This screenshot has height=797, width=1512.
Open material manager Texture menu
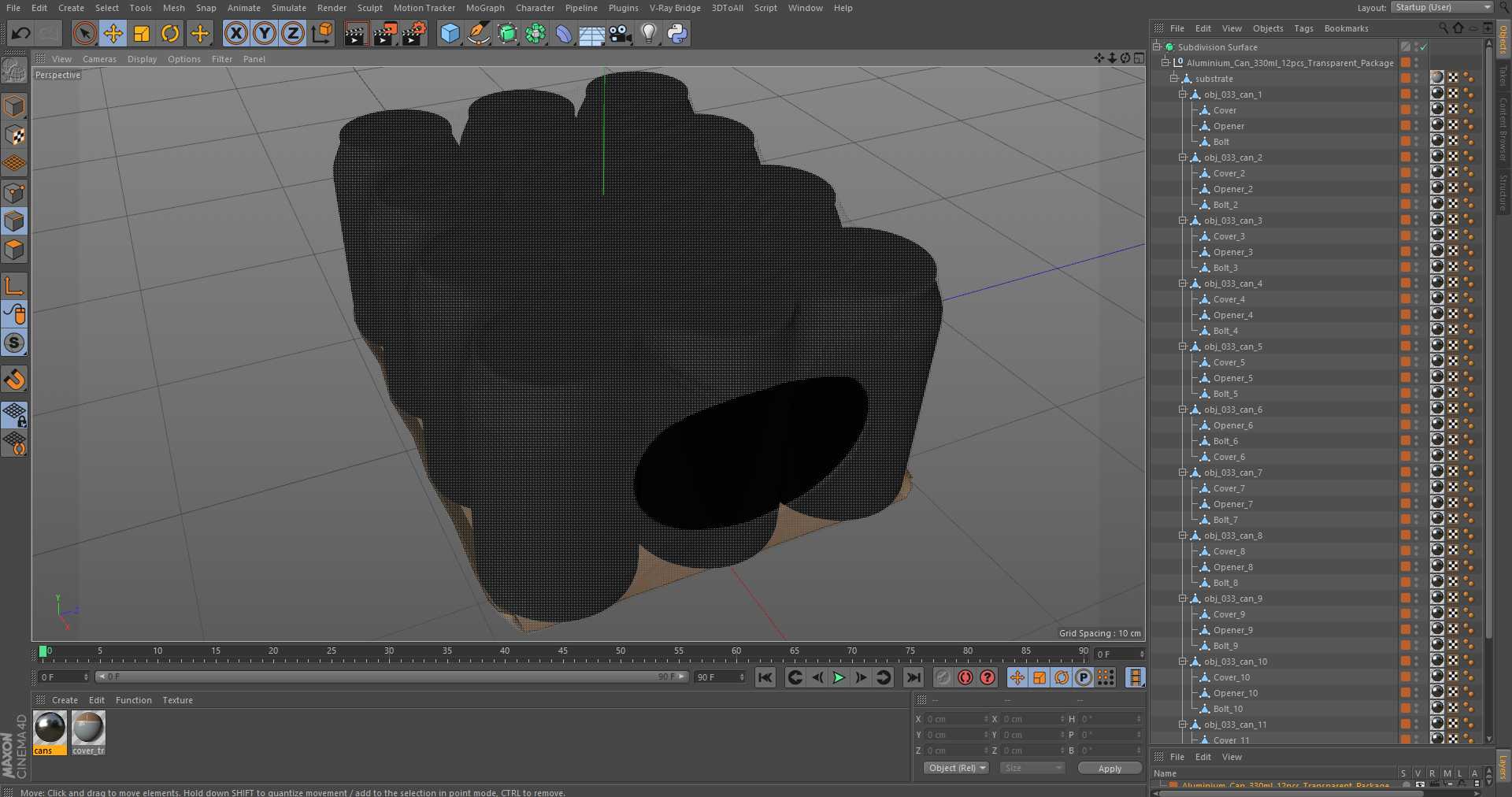click(177, 700)
